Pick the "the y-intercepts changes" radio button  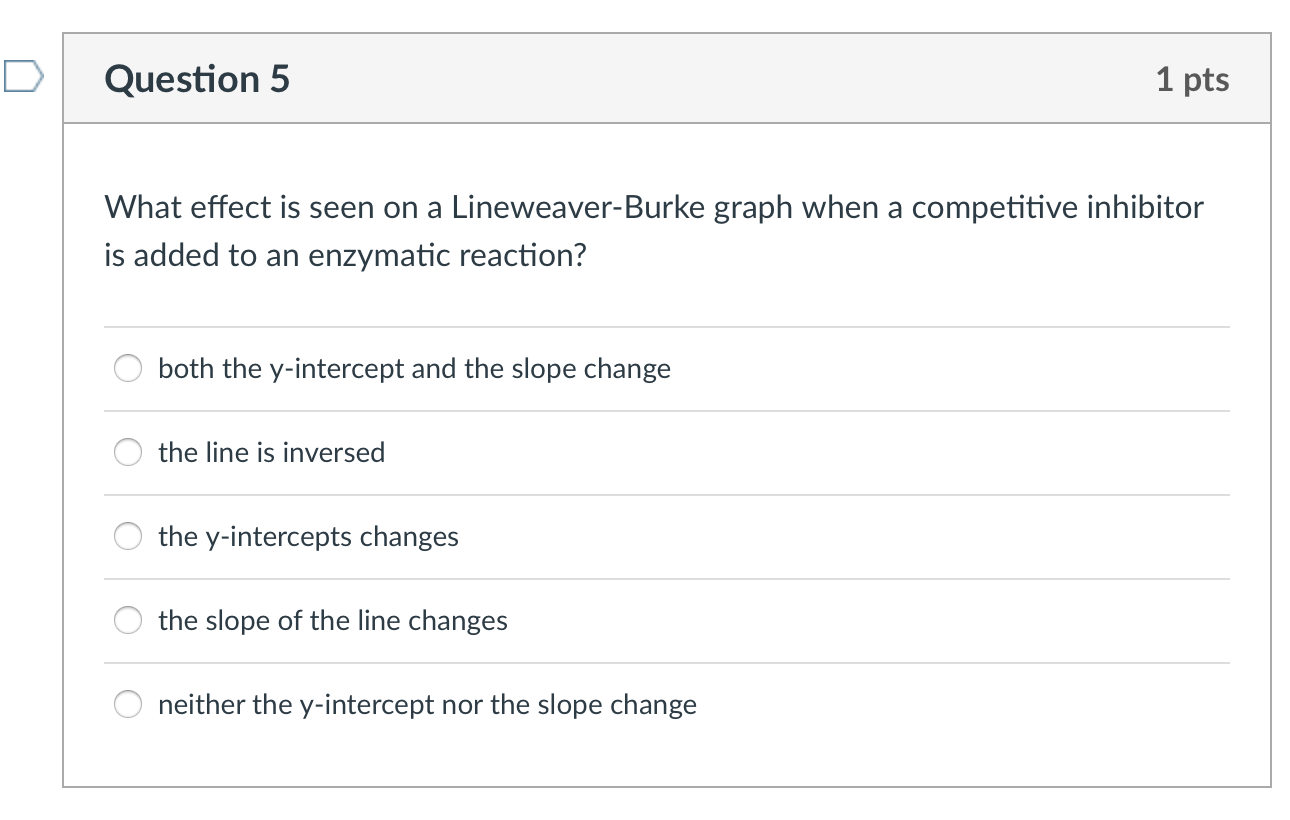pos(128,537)
